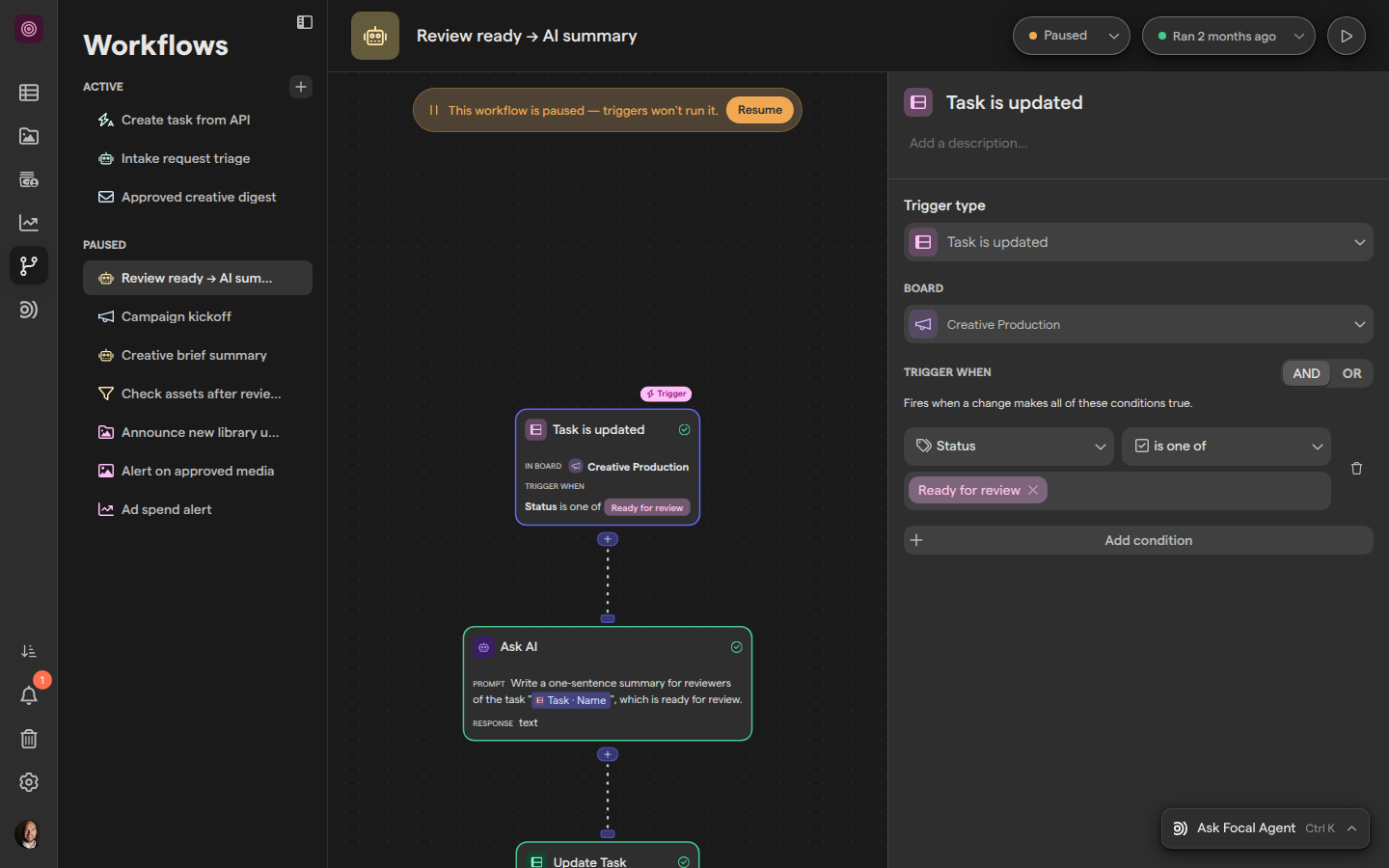Add a new active workflow
Viewport: 1389px width, 868px height.
301,87
